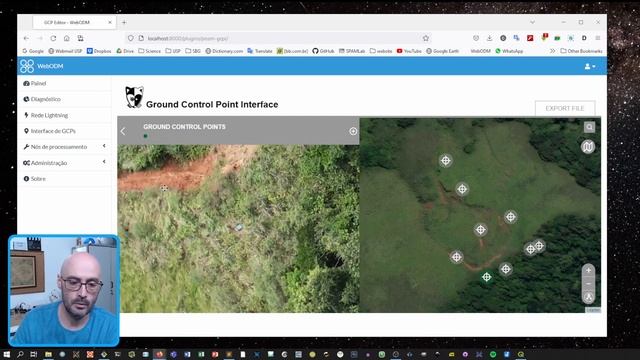Screen dimensions: 640x360
Task: Click the browser back arrow
Action: [x=27, y=38]
